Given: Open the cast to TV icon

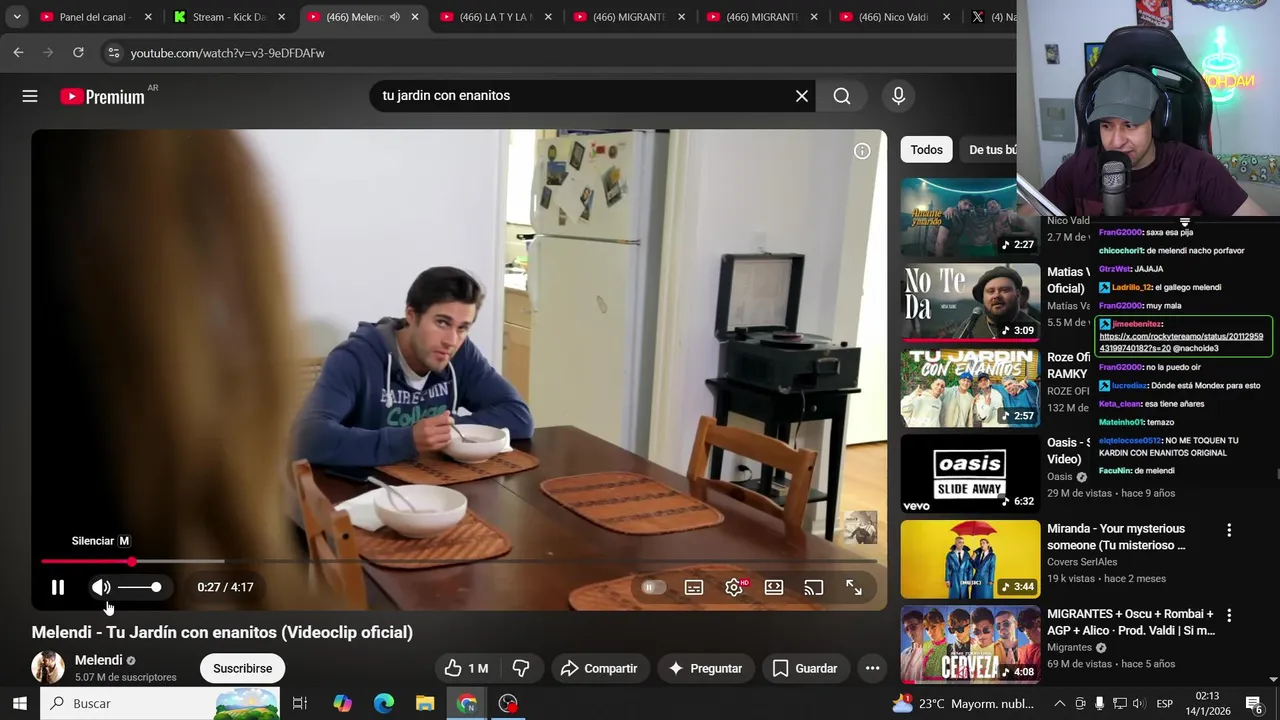Looking at the screenshot, I should [x=814, y=588].
